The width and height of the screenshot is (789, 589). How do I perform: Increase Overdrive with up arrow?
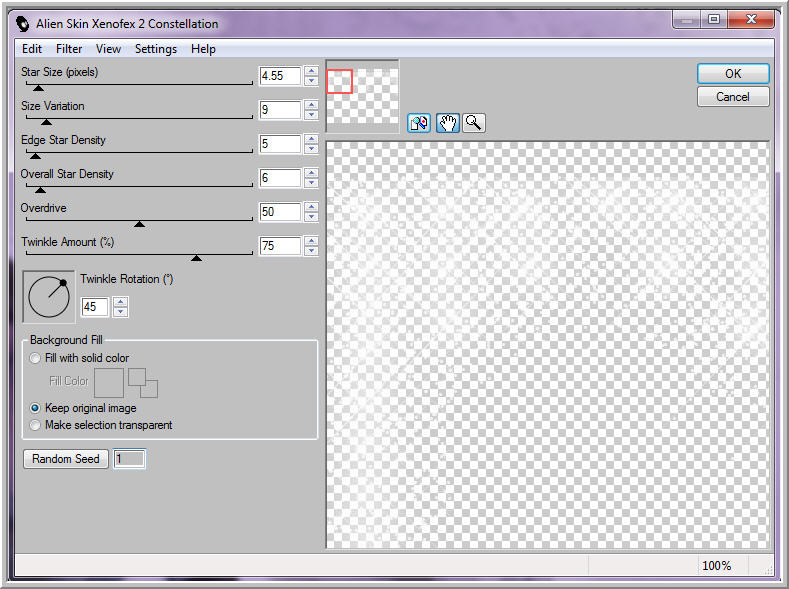pyautogui.click(x=311, y=207)
